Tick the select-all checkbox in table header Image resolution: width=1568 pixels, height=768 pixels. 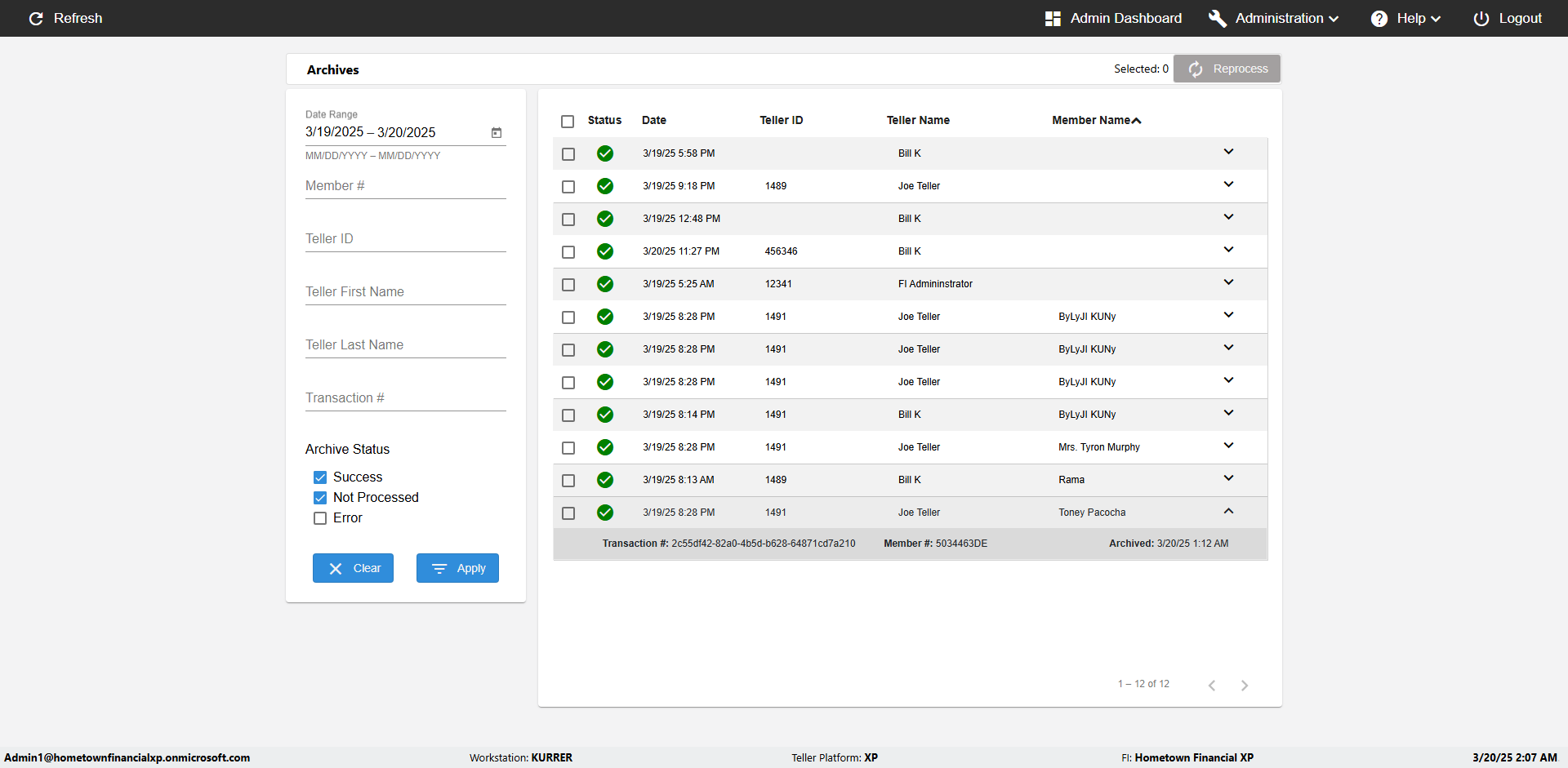(568, 122)
